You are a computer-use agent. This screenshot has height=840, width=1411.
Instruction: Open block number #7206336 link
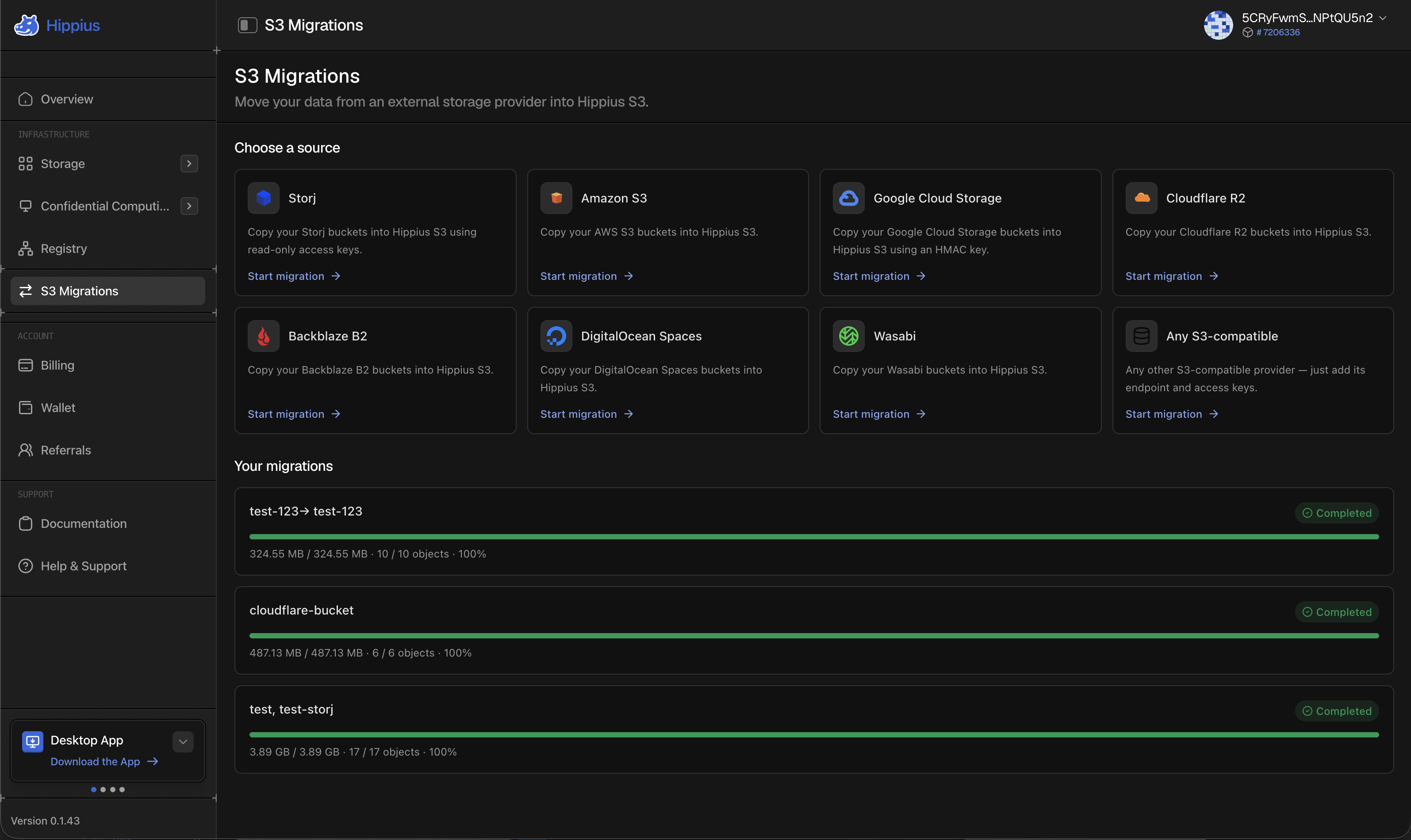coord(1277,32)
